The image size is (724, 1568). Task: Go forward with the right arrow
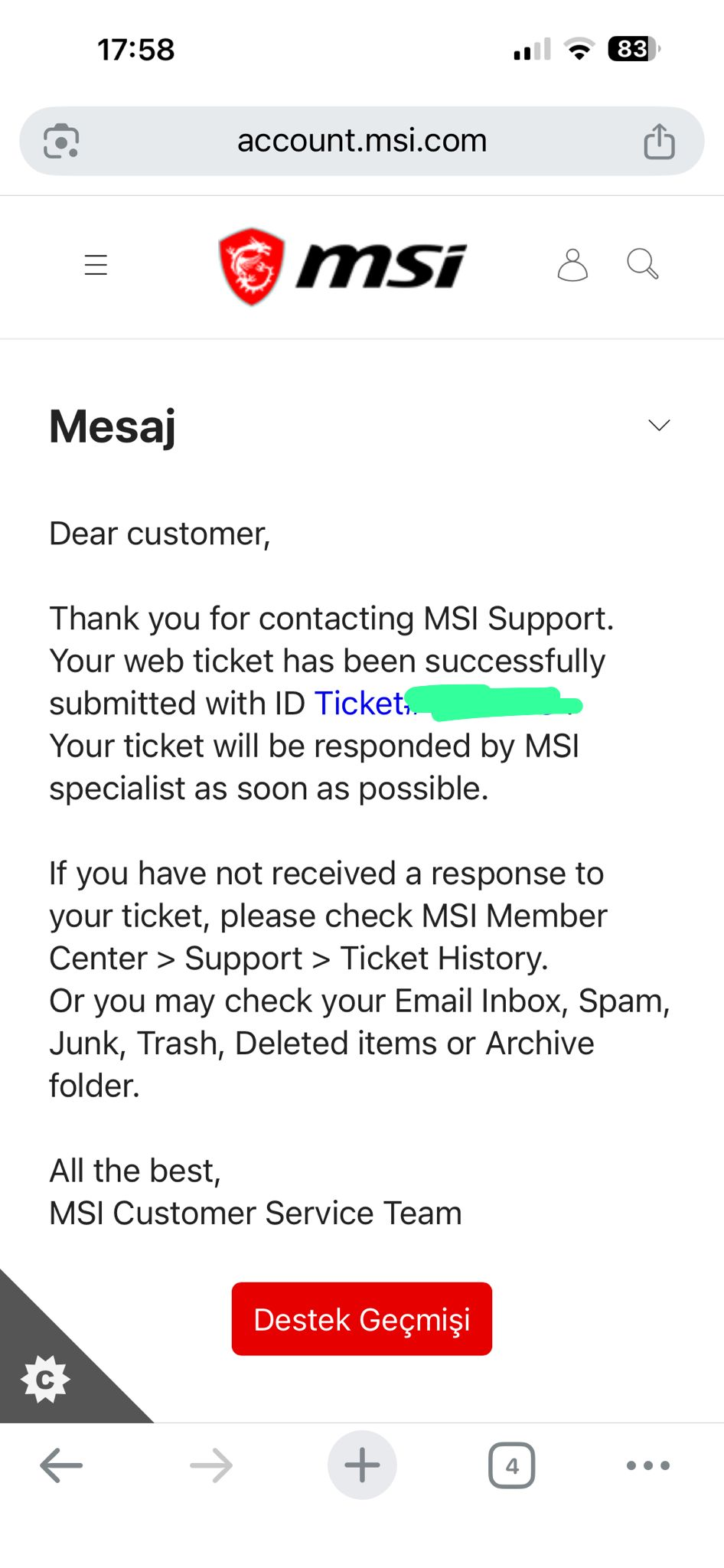[211, 1465]
